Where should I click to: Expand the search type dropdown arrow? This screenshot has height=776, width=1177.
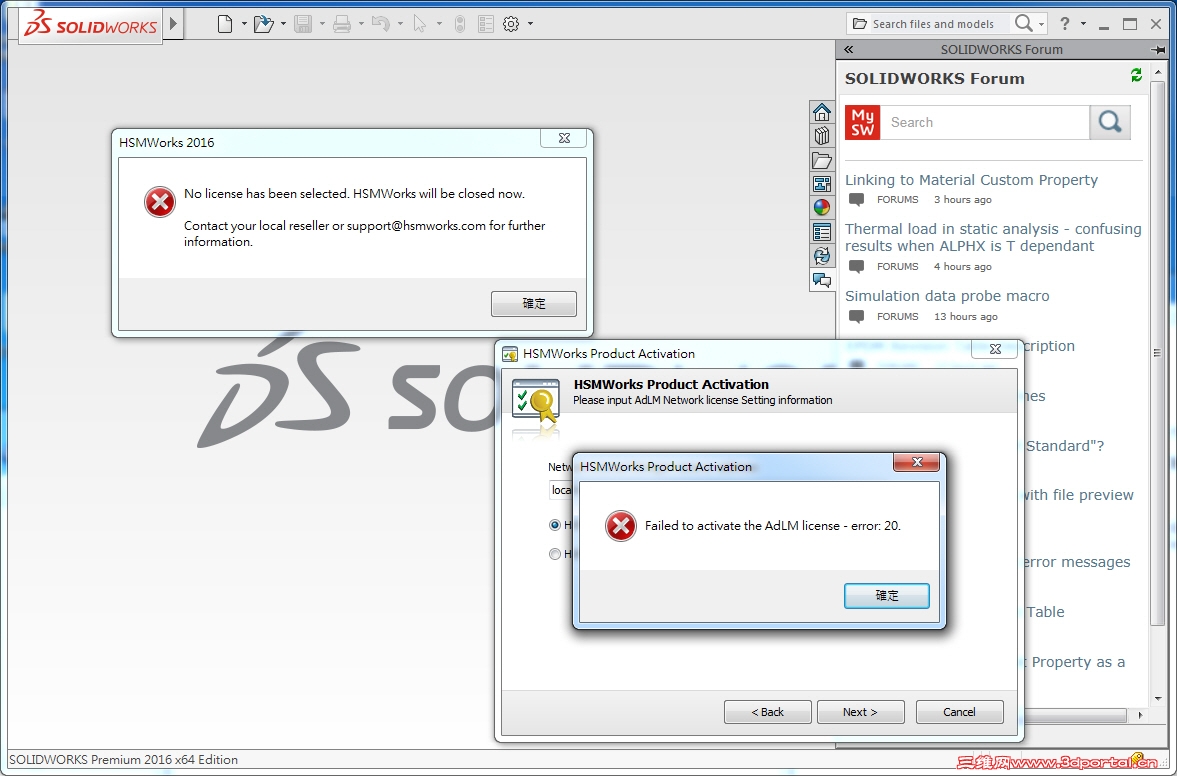1042,24
